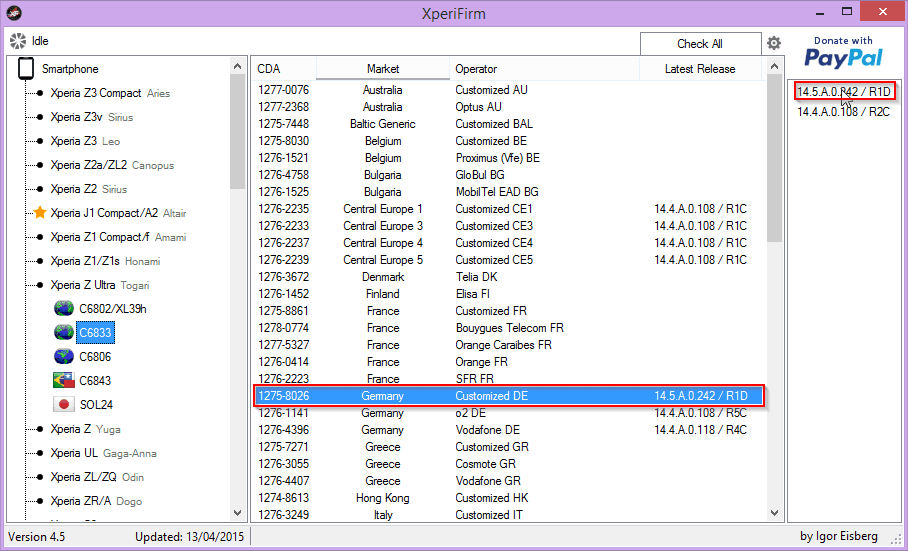The width and height of the screenshot is (908, 551).
Task: Select Xperia UL Gaga-Anna
Action: (103, 453)
